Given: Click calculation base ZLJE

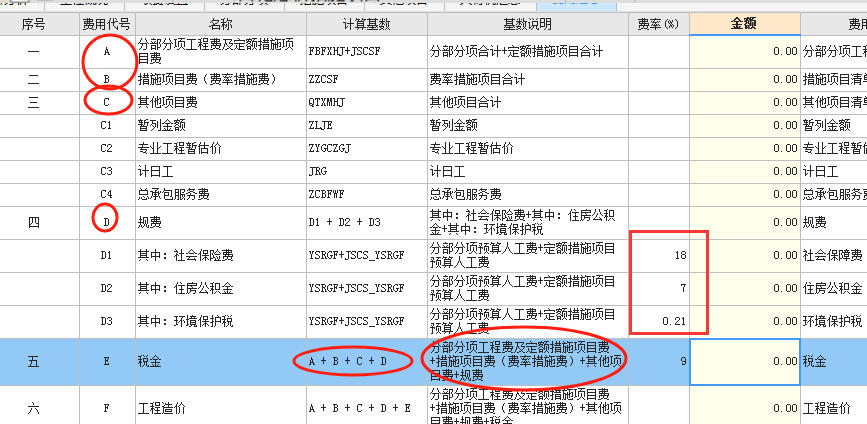Looking at the screenshot, I should [x=367, y=125].
